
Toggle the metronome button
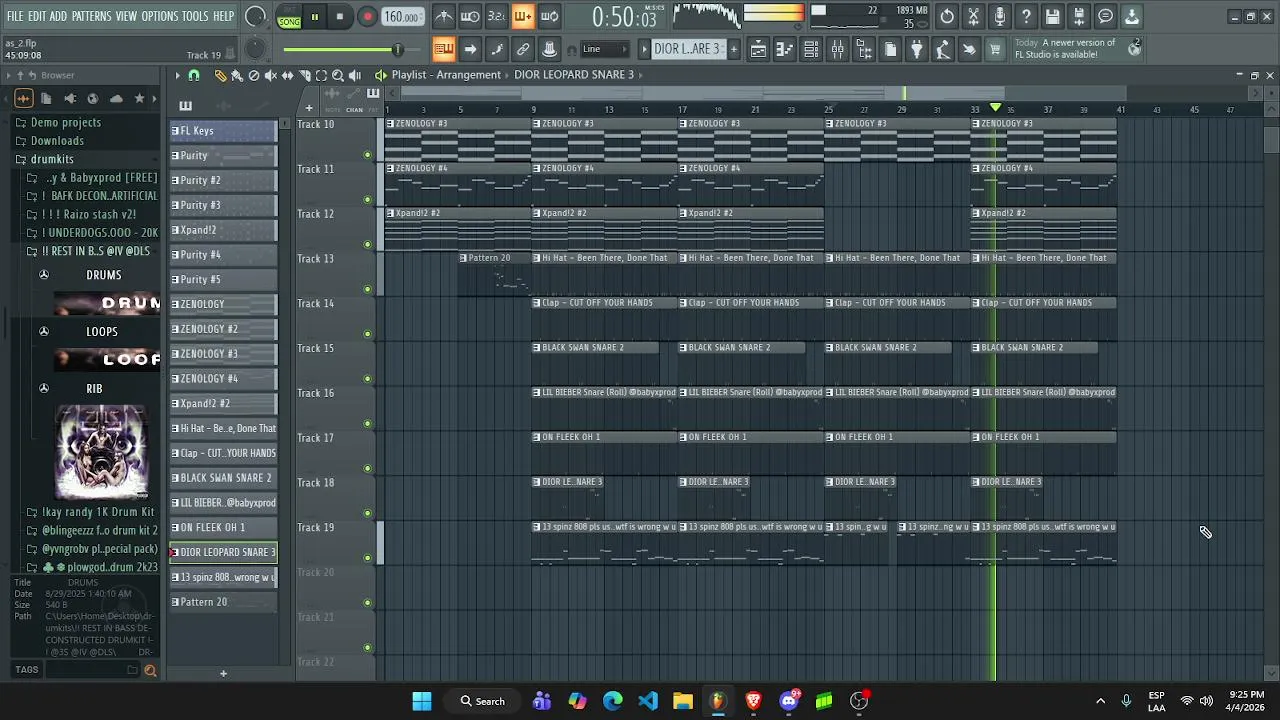click(x=444, y=16)
